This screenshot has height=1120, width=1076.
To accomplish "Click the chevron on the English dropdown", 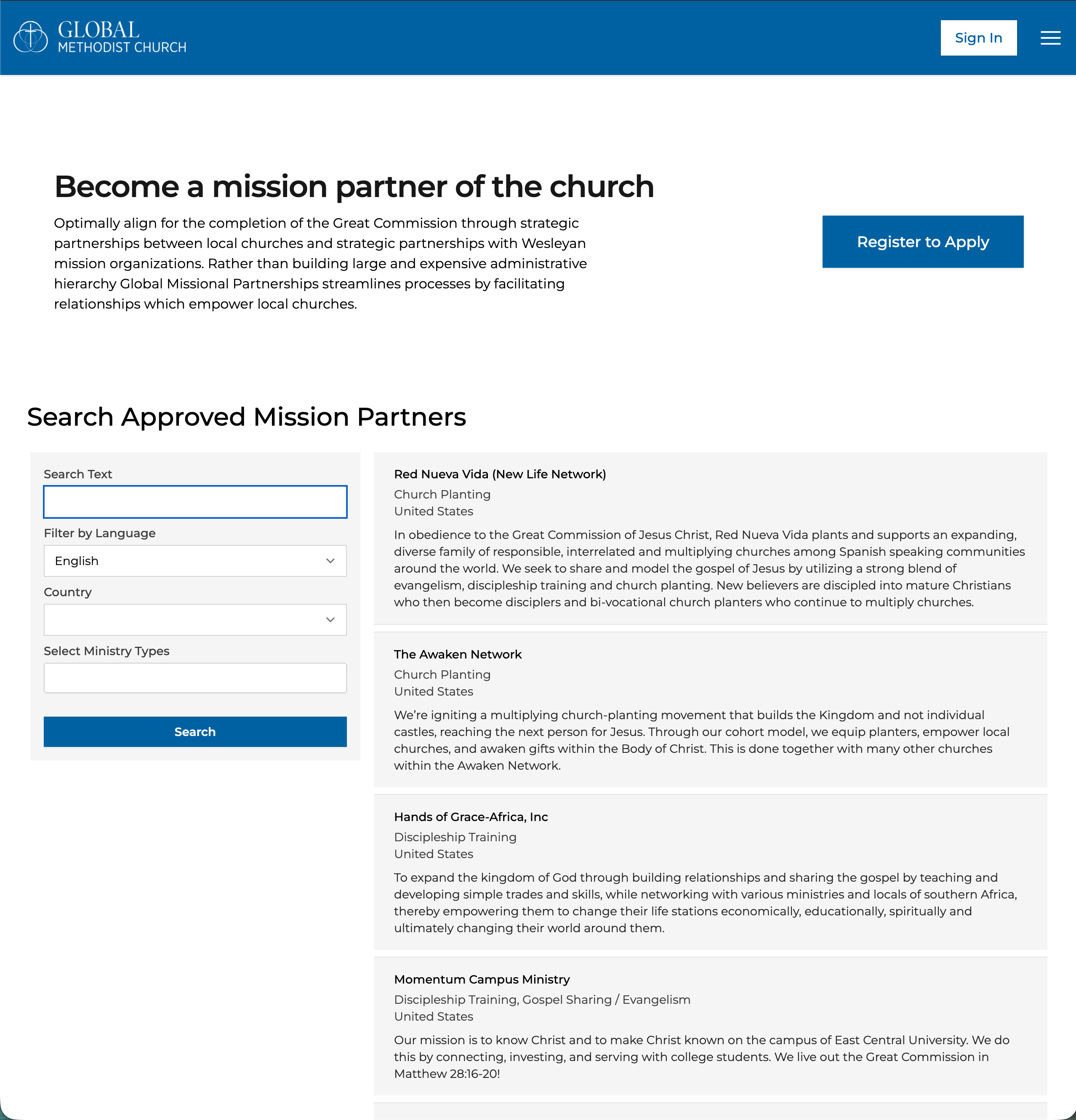I will pyautogui.click(x=330, y=560).
